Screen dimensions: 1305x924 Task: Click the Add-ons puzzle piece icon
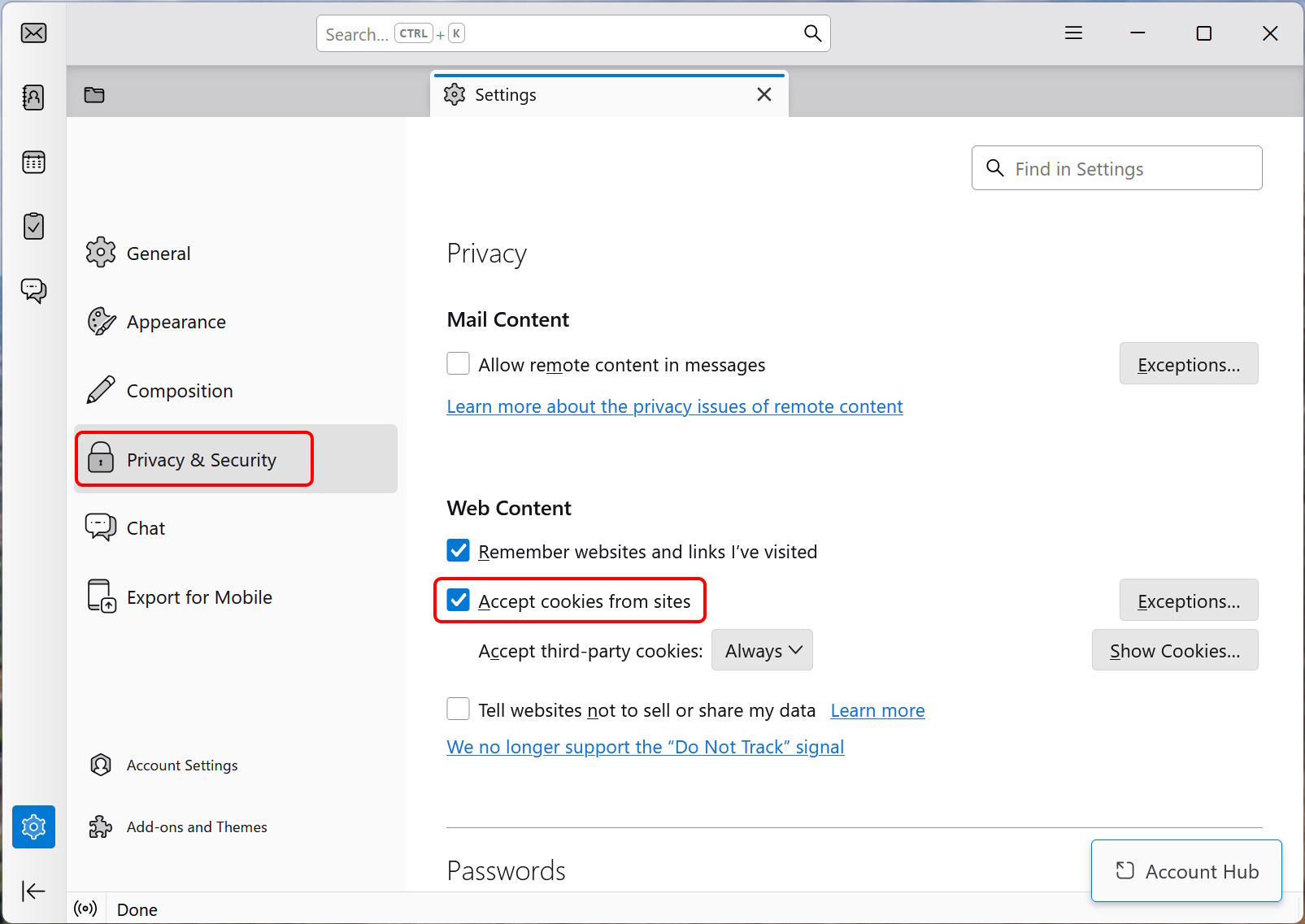click(x=101, y=826)
